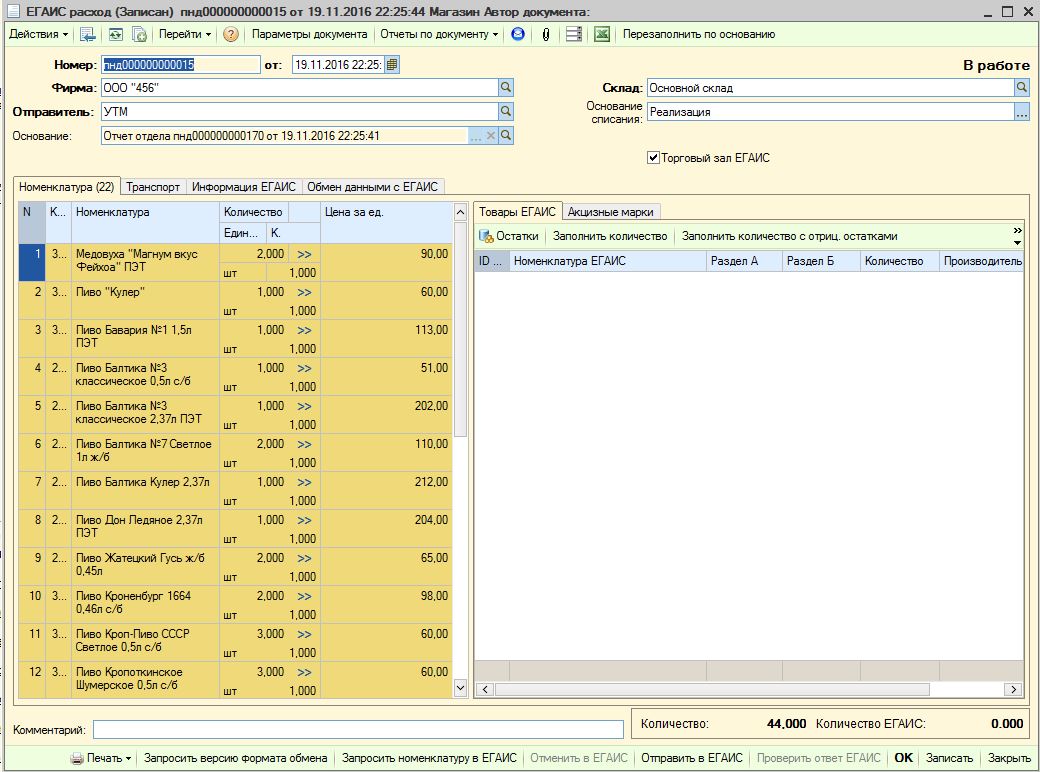Select the Номенклатура (22) tab
The width and height of the screenshot is (1040, 772).
click(66, 187)
